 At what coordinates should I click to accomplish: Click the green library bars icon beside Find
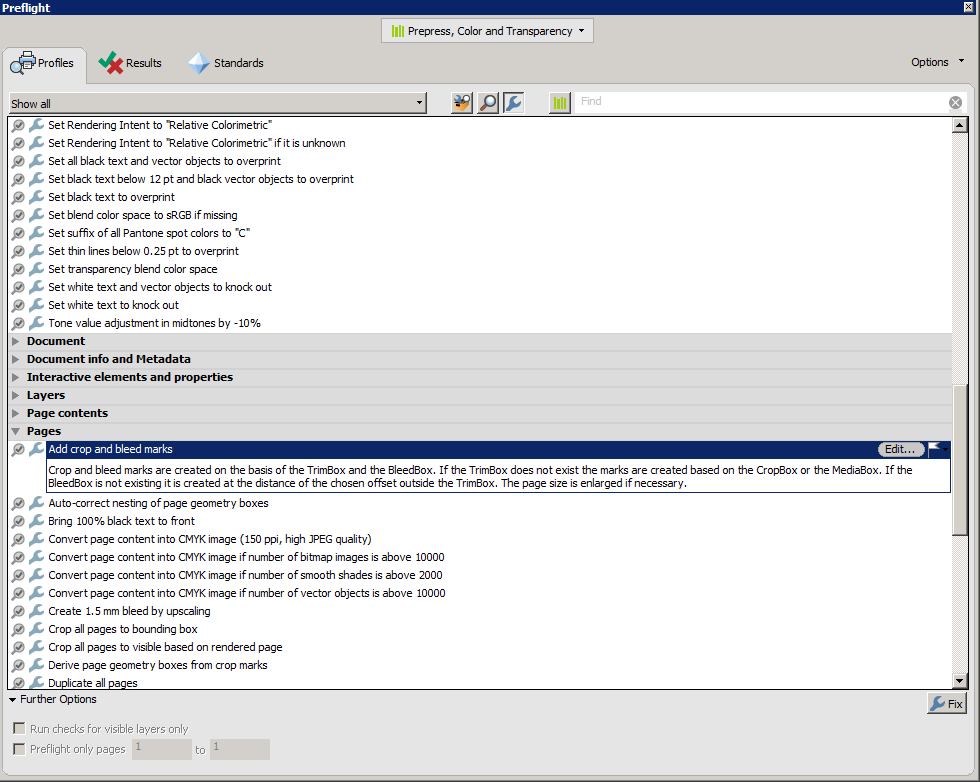[x=560, y=103]
